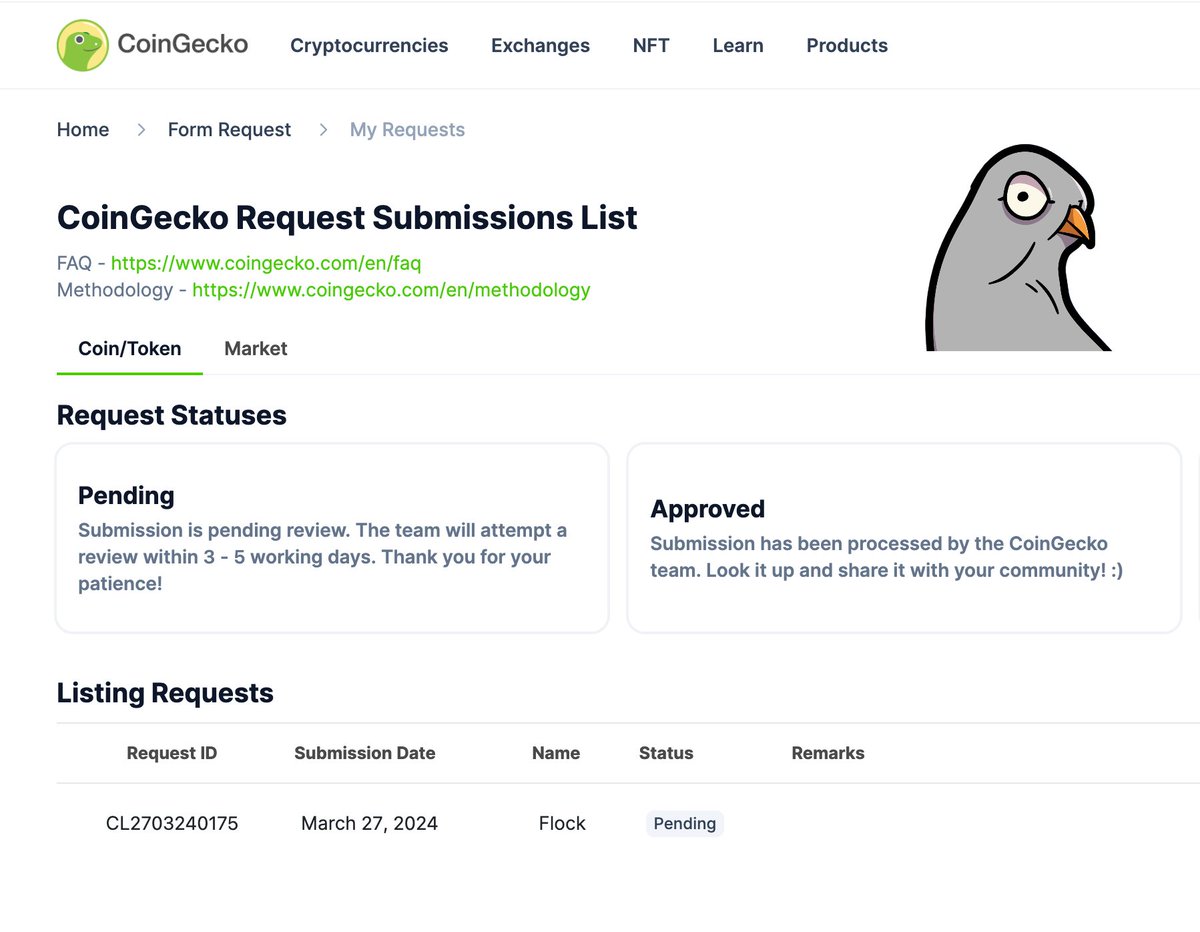Click the breadcrumb chevron after Form Request
Viewport: 1200px width, 932px height.
point(323,129)
